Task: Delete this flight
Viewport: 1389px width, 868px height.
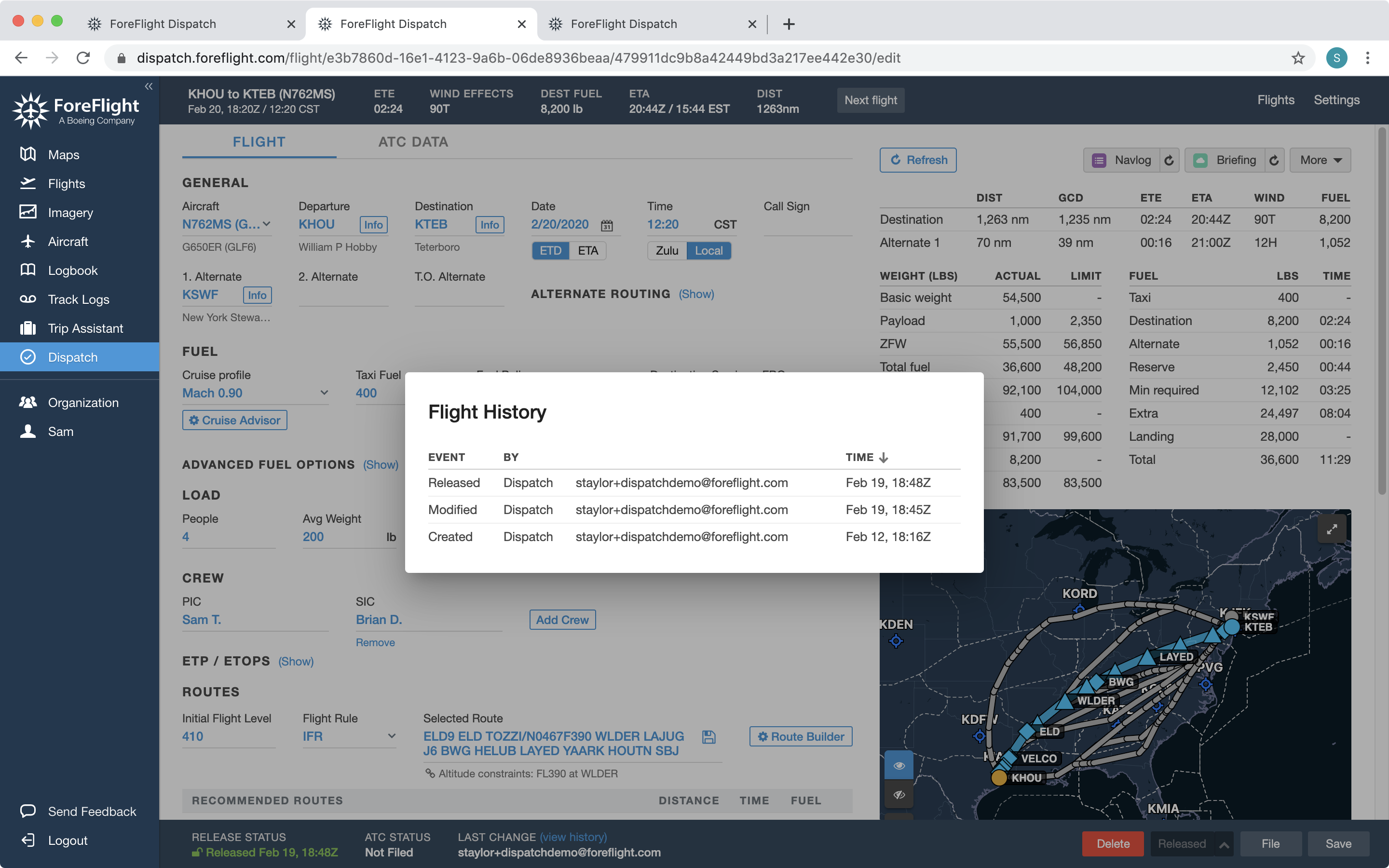Action: pos(1113,844)
